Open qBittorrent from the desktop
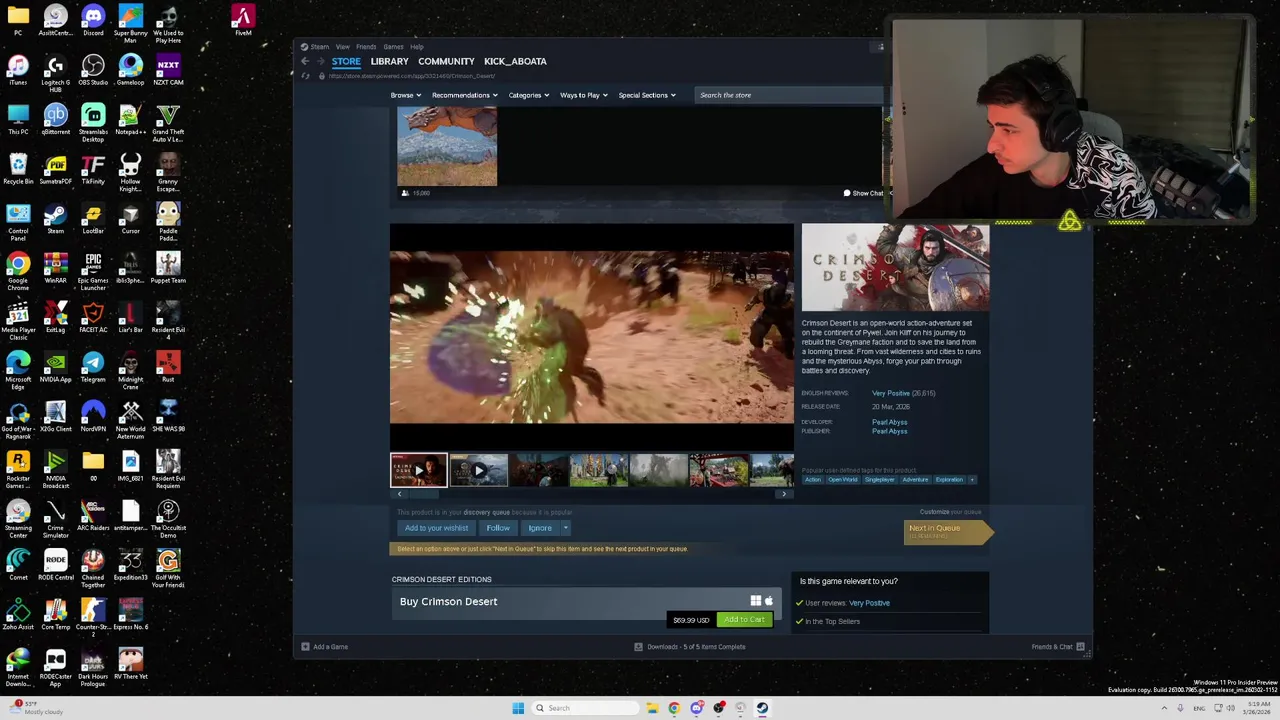This screenshot has width=1280, height=720. pyautogui.click(x=55, y=120)
